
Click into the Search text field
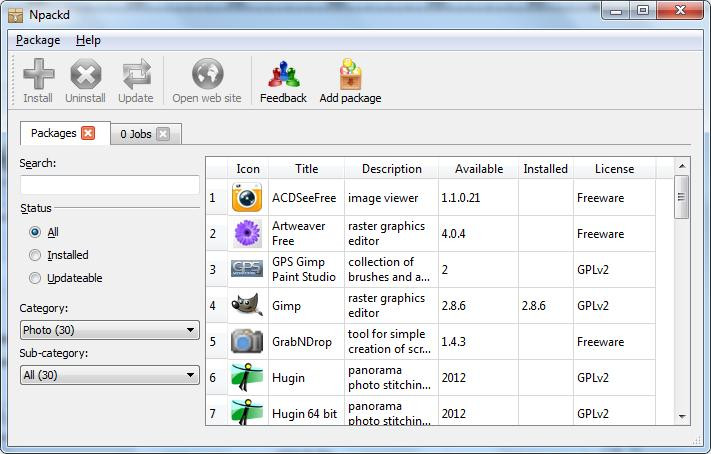point(110,185)
